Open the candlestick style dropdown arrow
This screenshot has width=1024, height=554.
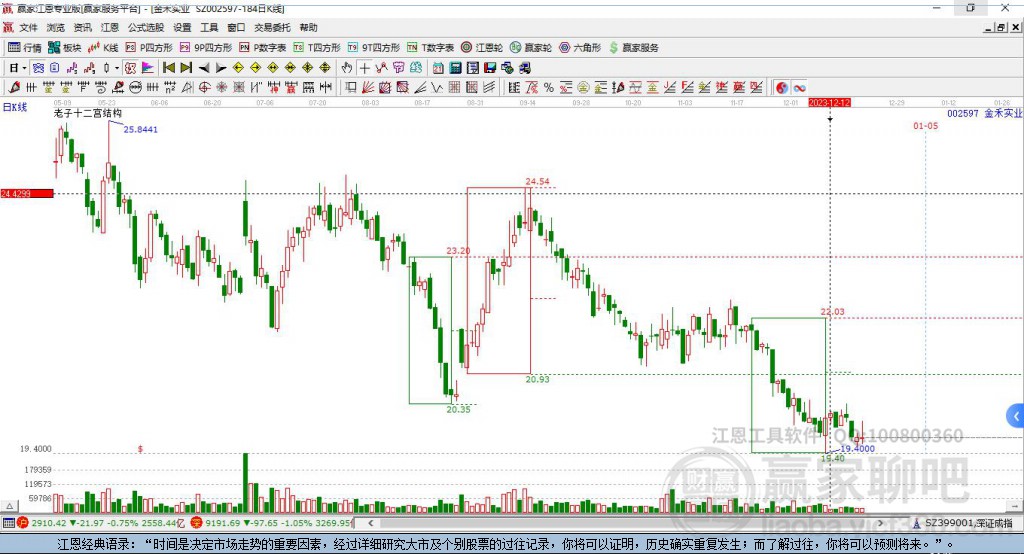click(x=117, y=68)
